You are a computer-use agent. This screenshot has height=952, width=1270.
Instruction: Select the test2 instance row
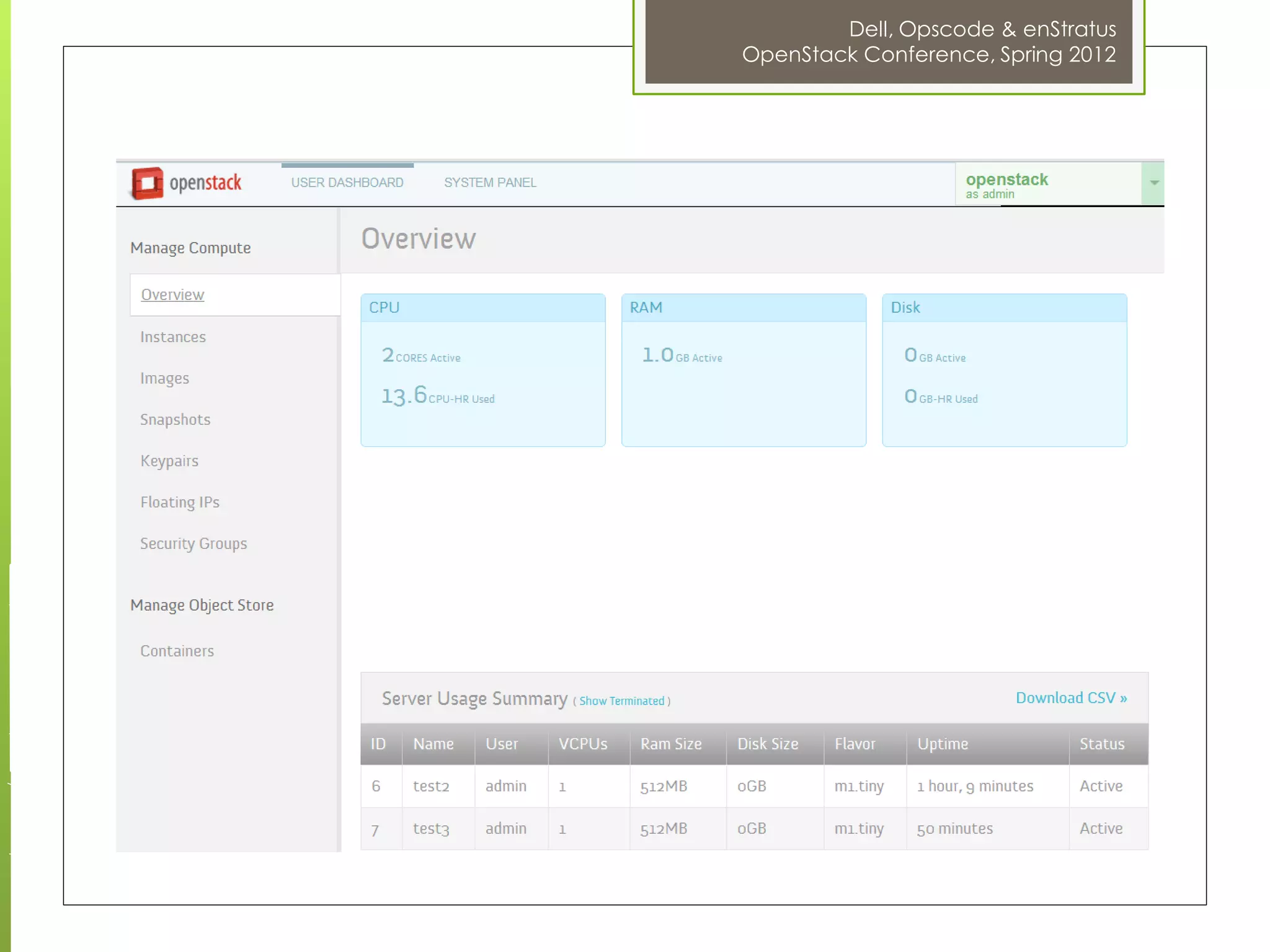(x=431, y=787)
